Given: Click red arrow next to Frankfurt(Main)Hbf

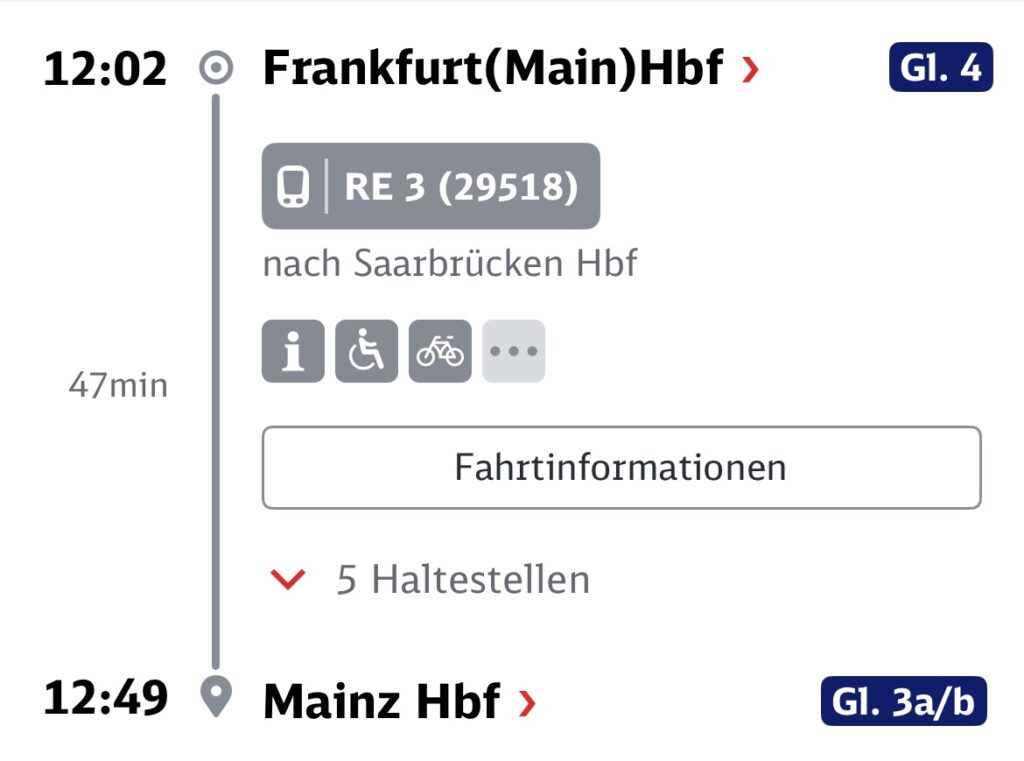Looking at the screenshot, I should tap(751, 69).
